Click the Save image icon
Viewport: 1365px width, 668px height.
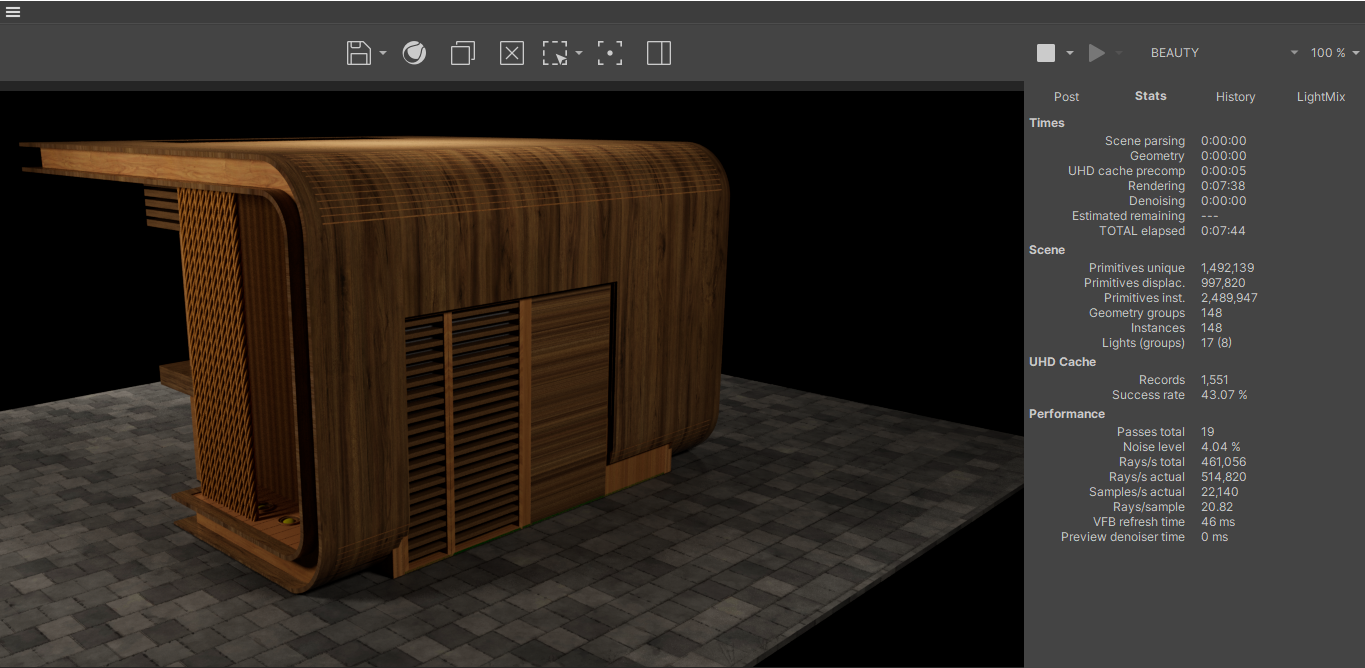pyautogui.click(x=359, y=53)
